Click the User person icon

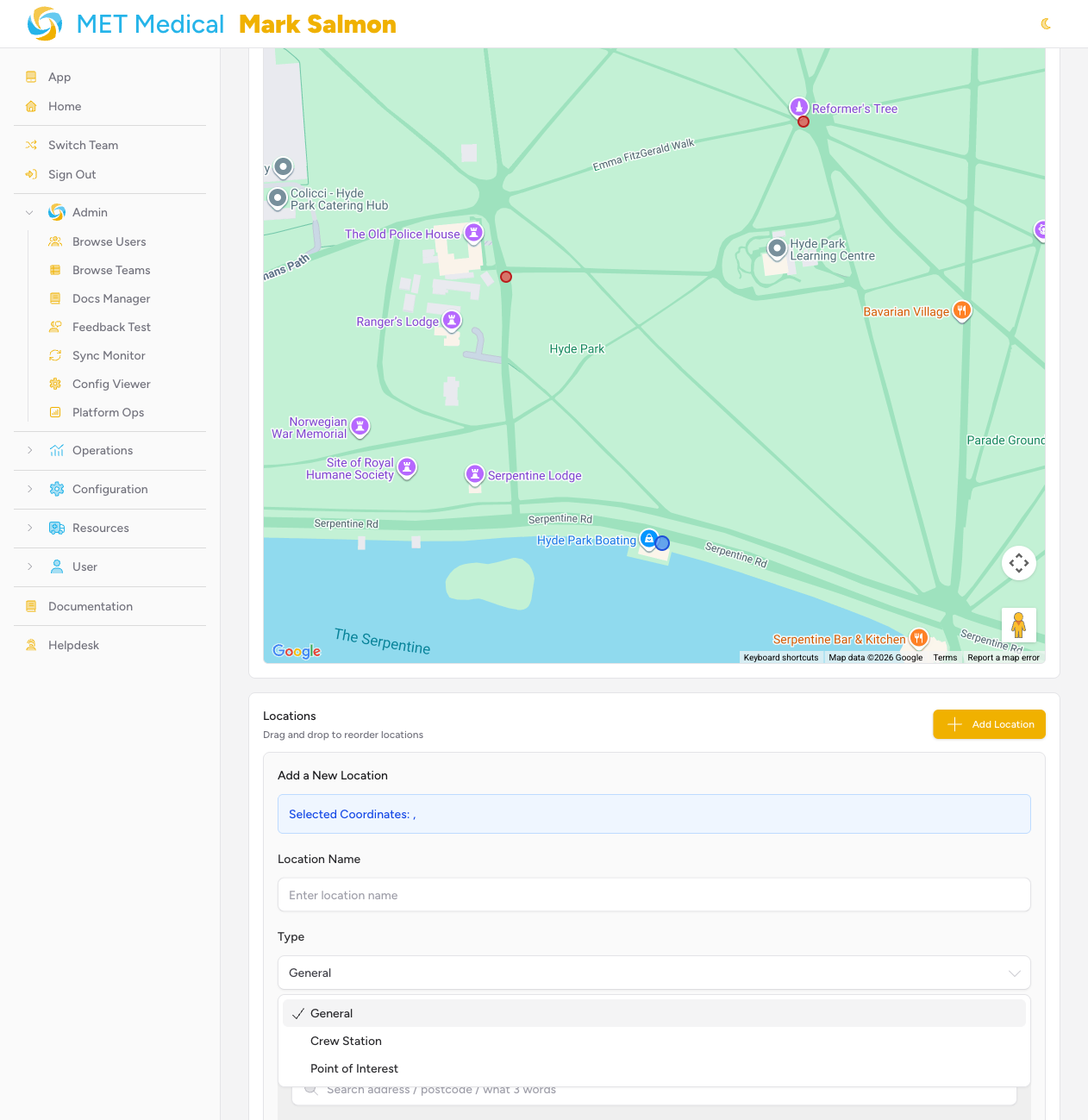[57, 566]
